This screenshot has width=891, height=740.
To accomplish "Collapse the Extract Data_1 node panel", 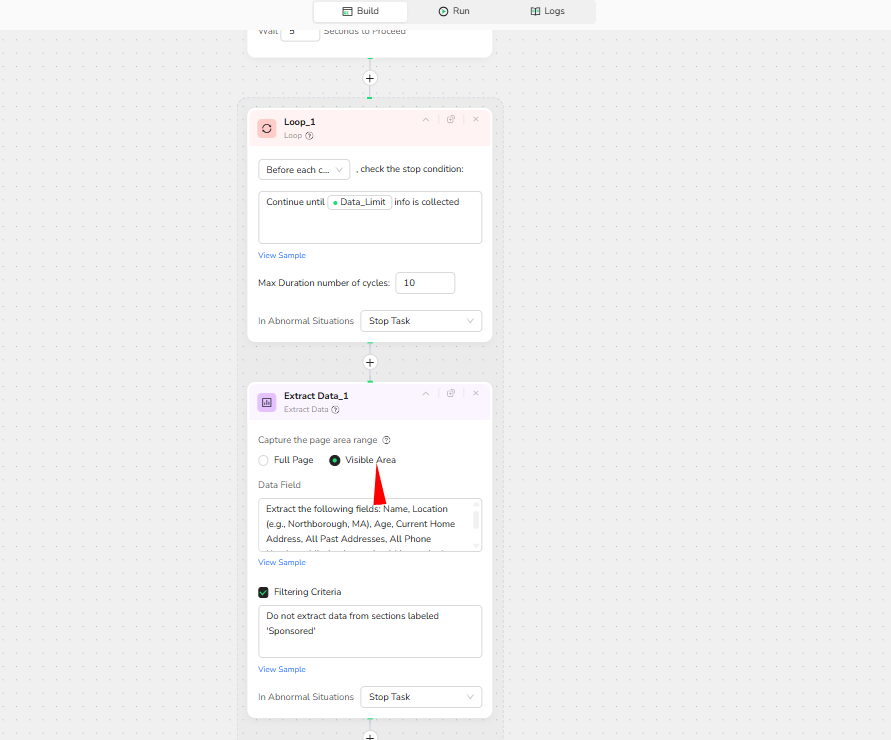I will (426, 394).
